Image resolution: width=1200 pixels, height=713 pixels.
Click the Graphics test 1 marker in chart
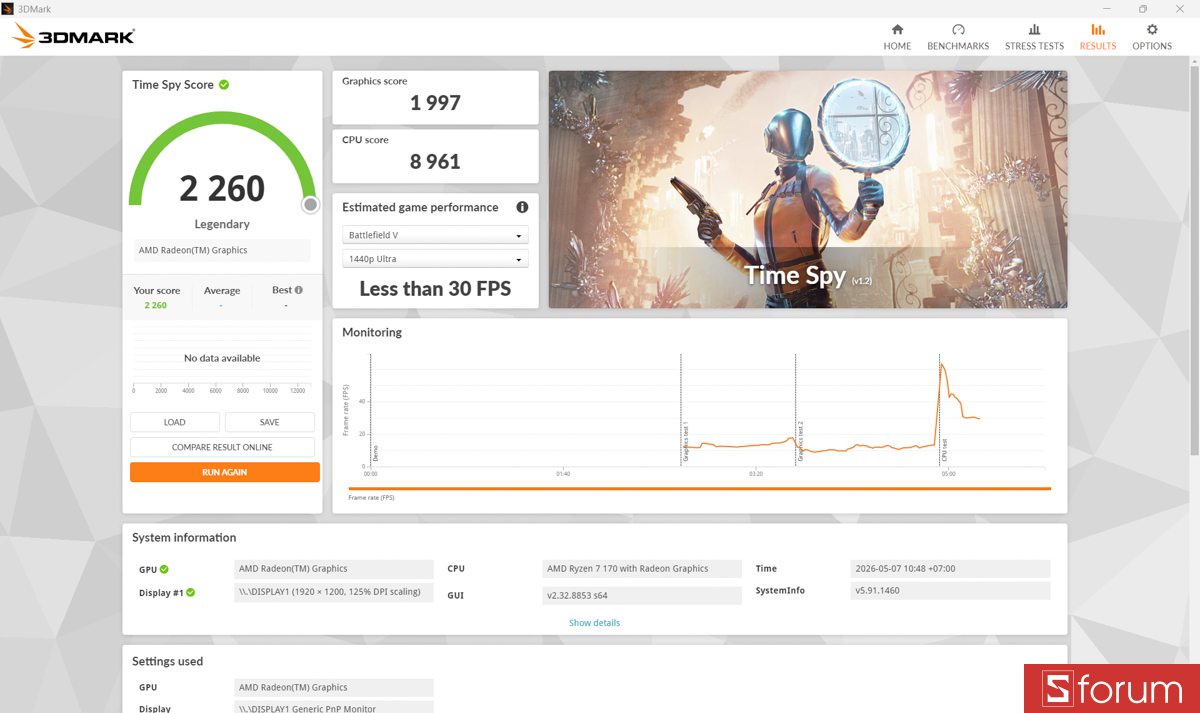click(685, 440)
